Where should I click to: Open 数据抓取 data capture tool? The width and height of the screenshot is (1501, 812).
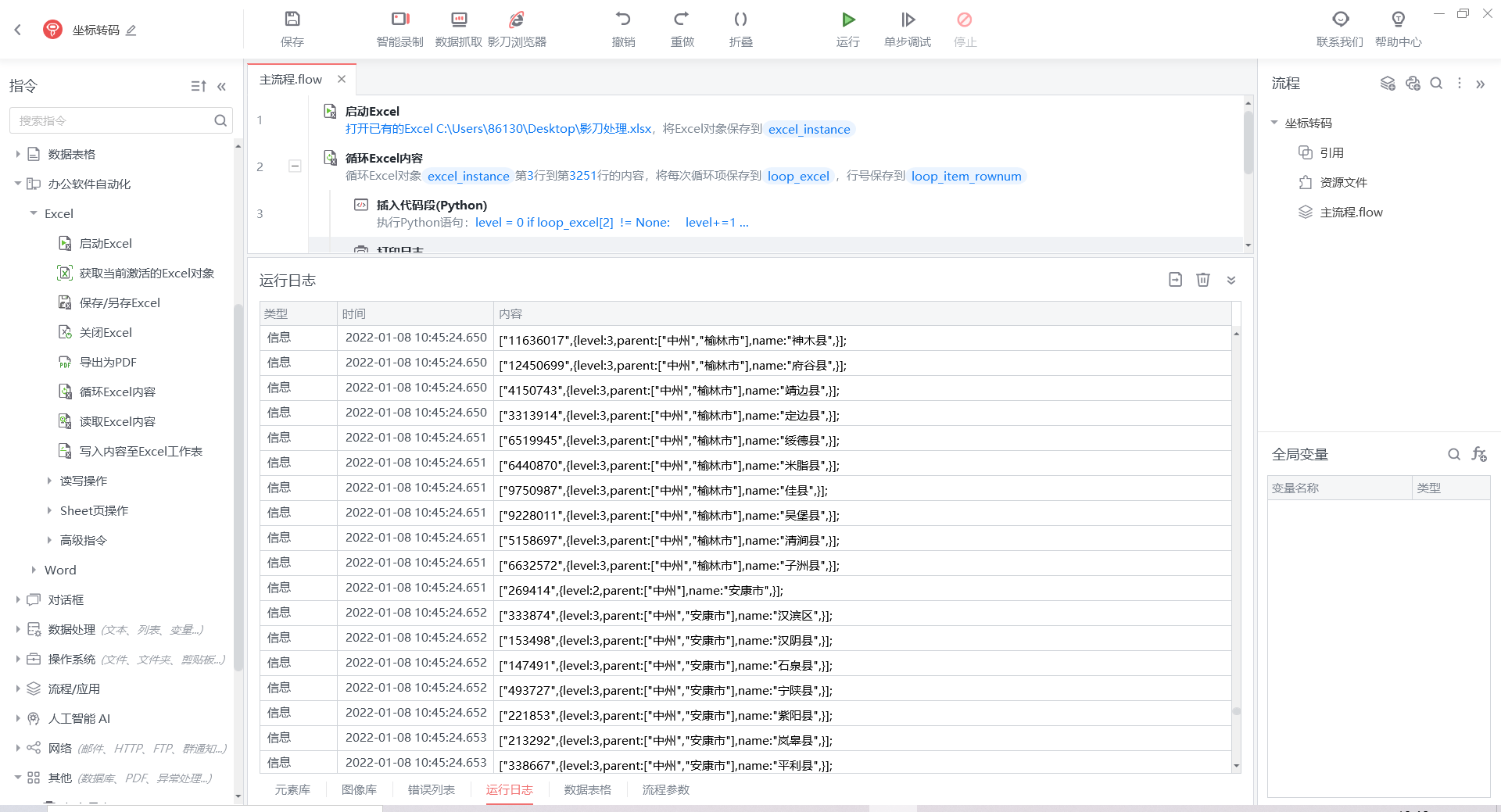pos(459,29)
